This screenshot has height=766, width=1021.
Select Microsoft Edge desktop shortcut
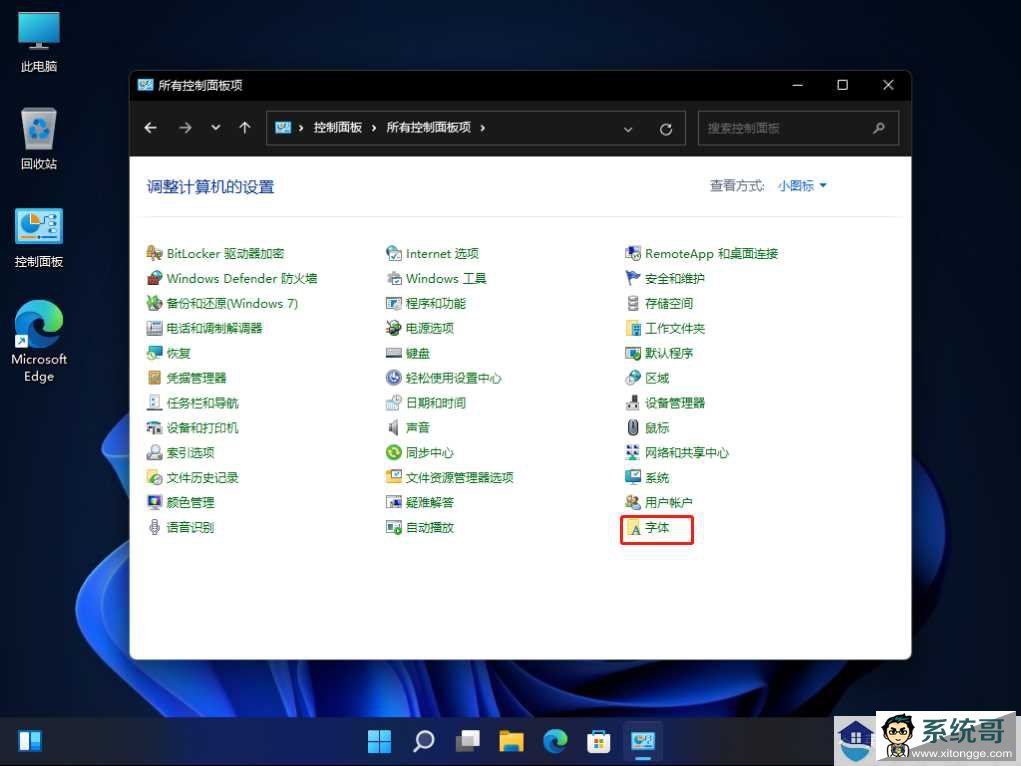tap(39, 341)
